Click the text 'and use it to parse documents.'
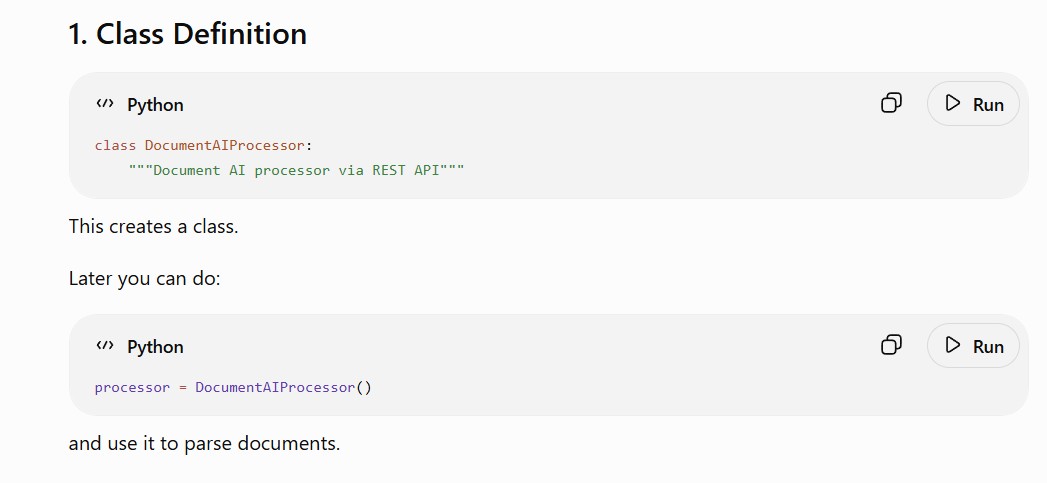This screenshot has height=483, width=1047. [x=204, y=443]
